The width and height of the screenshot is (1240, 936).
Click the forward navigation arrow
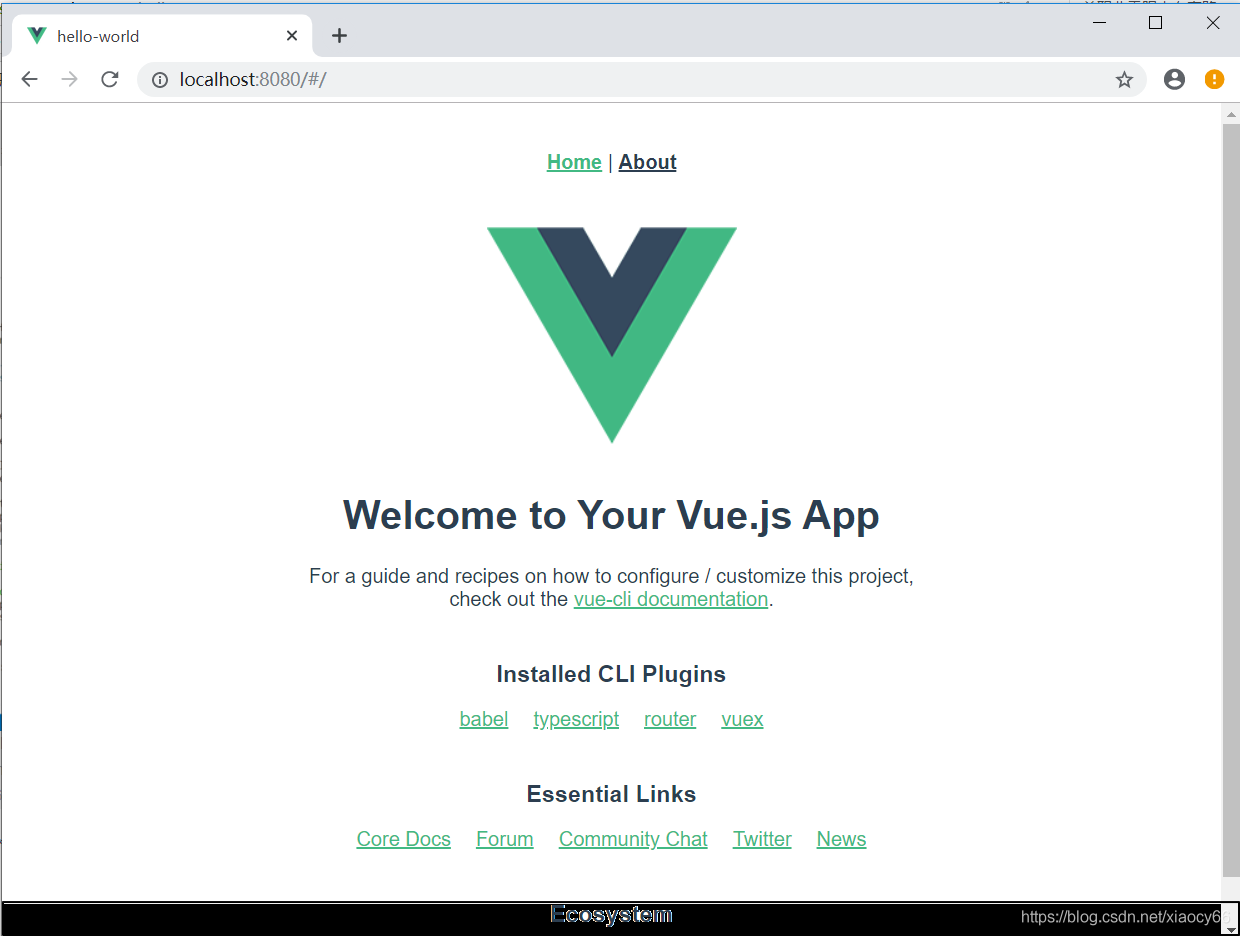(69, 79)
